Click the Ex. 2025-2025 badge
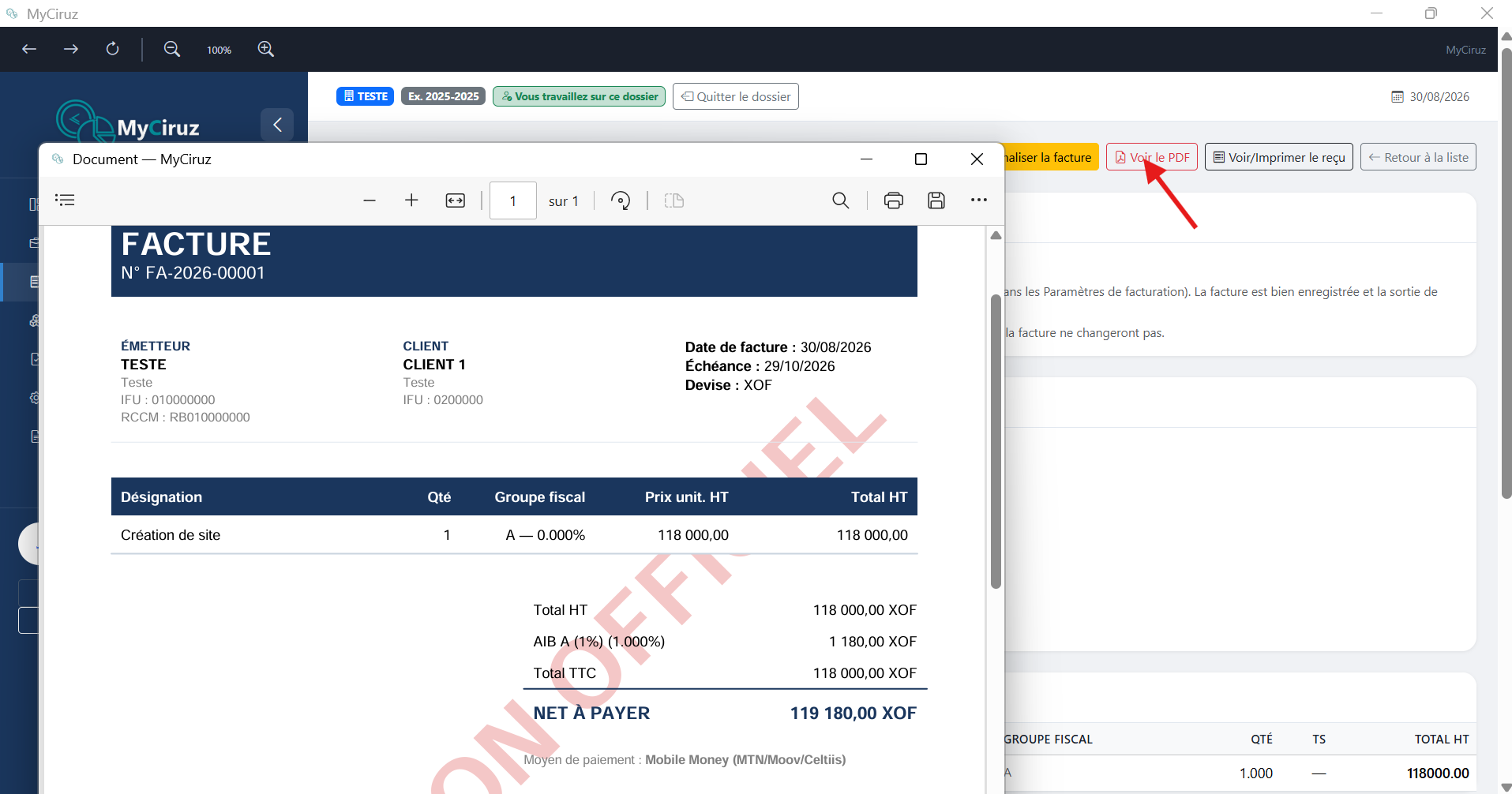1512x794 pixels. click(443, 96)
